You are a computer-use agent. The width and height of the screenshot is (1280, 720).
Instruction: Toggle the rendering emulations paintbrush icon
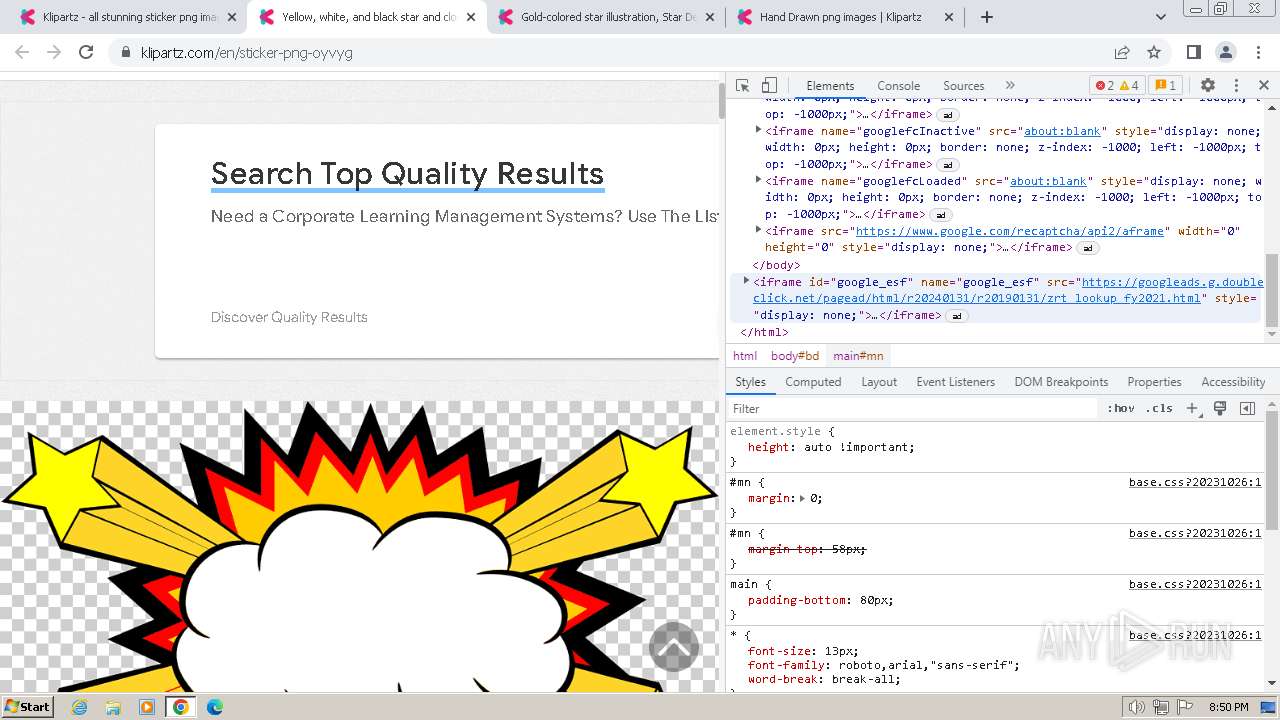click(1220, 408)
